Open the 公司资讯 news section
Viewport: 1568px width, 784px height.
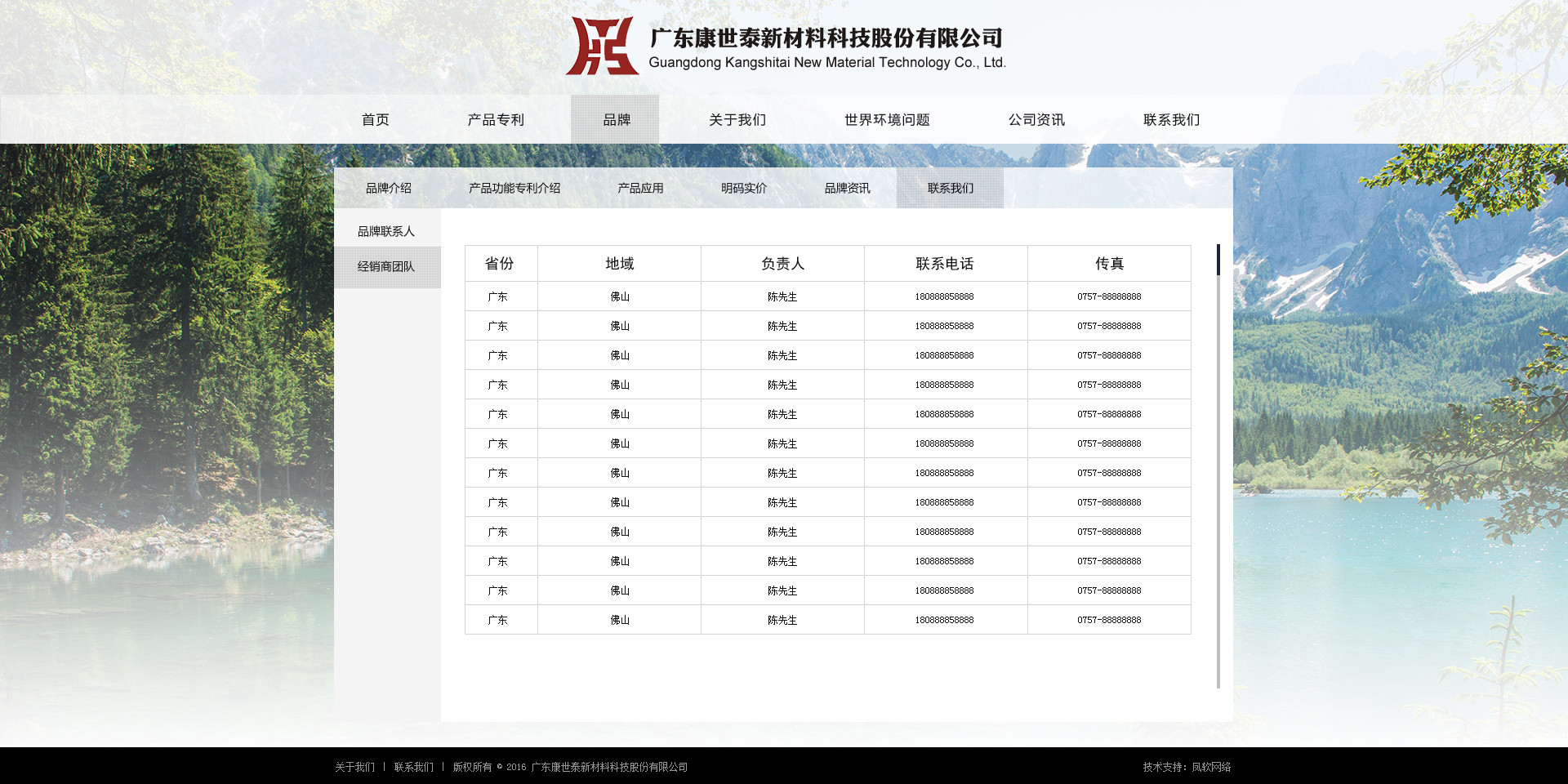point(1036,120)
